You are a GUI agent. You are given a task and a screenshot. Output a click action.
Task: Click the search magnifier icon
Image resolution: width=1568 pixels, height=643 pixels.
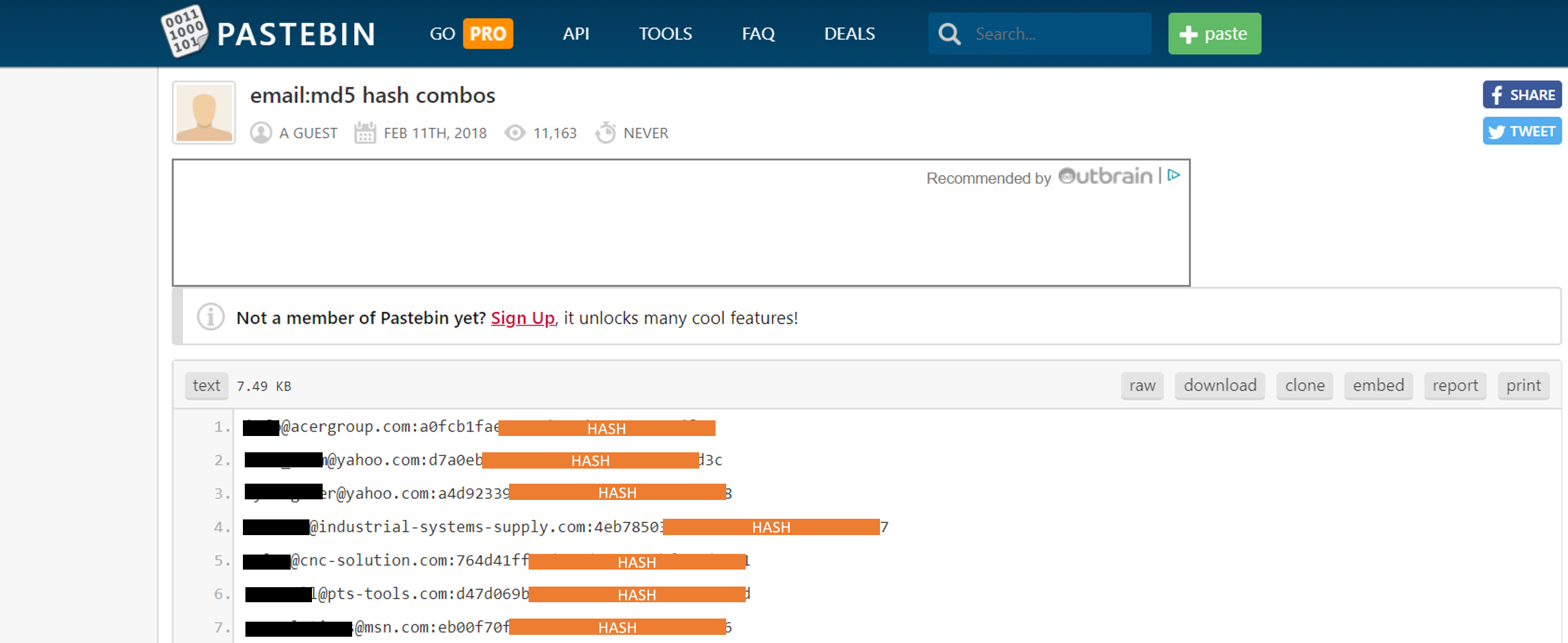click(949, 34)
